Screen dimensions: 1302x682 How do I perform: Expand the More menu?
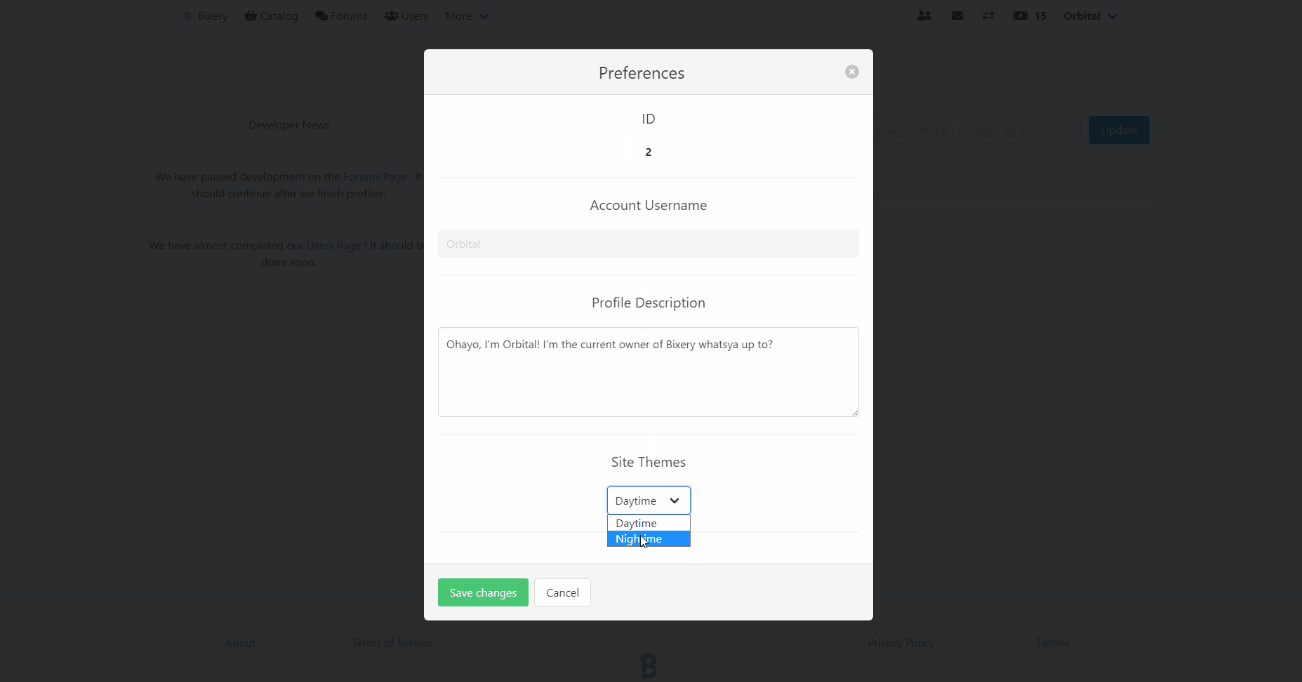(466, 16)
